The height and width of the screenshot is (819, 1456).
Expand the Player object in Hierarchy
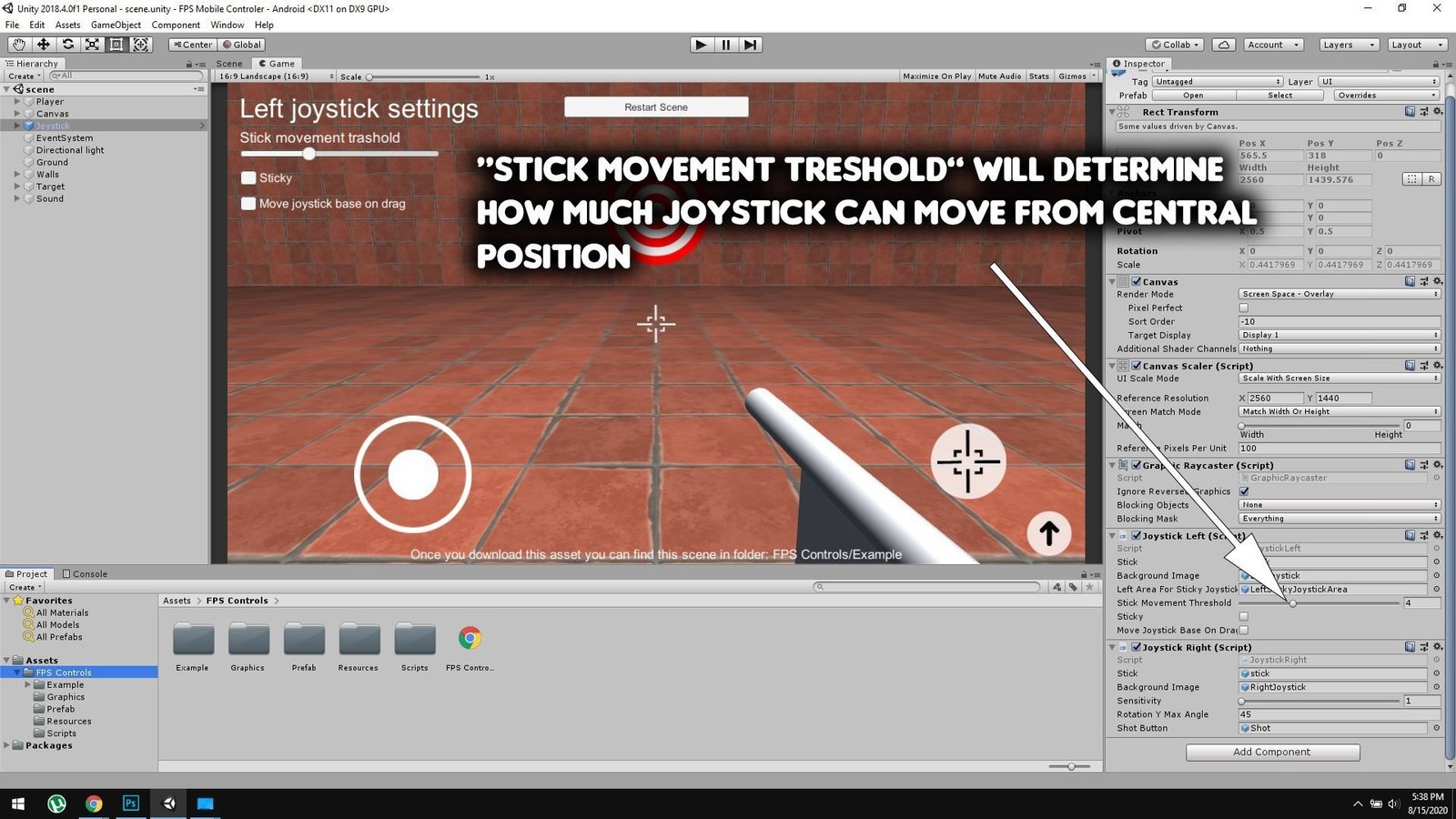point(17,102)
